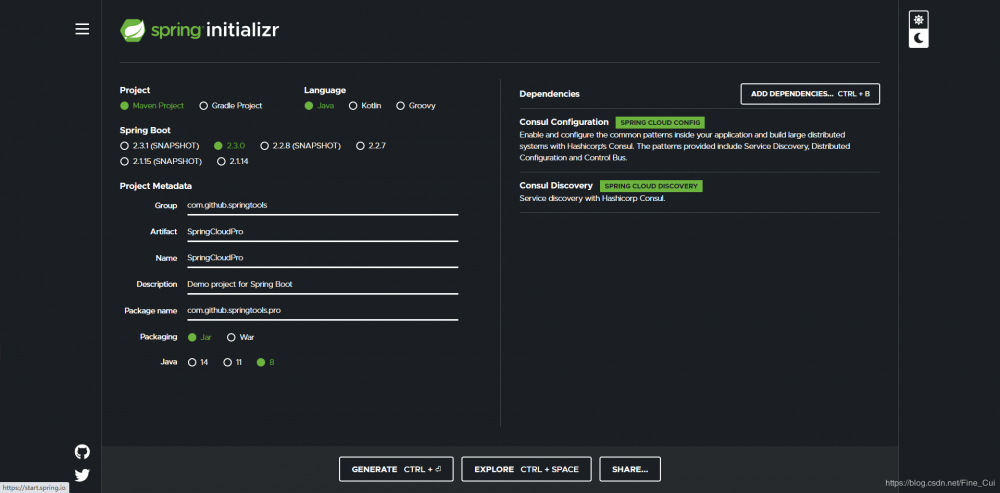This screenshot has height=493, width=1000.
Task: Select Spring Boot 2.3.1 (SNAPSHOT)
Action: (x=159, y=146)
